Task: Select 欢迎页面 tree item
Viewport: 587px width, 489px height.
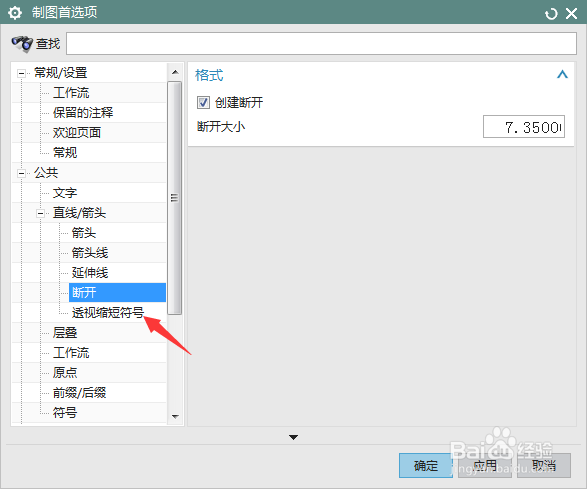Action: point(77,133)
